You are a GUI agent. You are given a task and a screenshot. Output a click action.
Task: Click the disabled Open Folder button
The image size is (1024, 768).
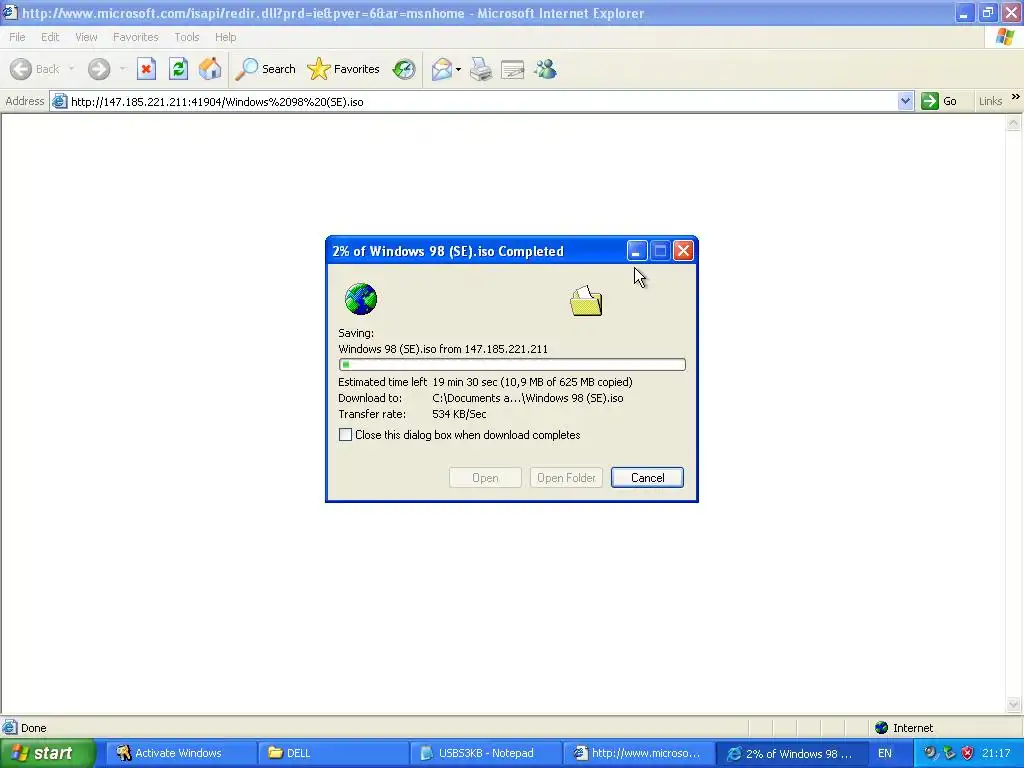point(566,477)
